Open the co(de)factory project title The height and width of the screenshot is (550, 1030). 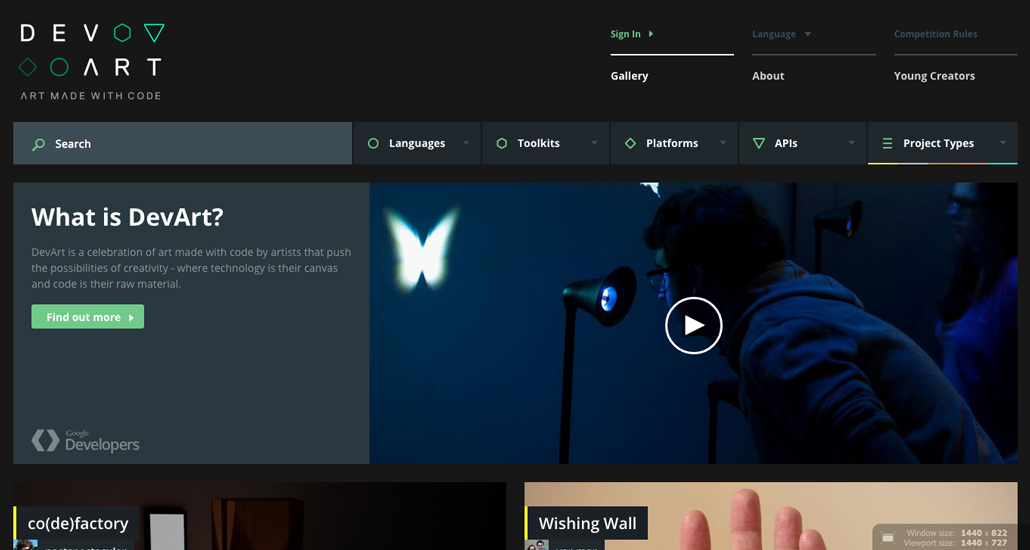(x=78, y=523)
